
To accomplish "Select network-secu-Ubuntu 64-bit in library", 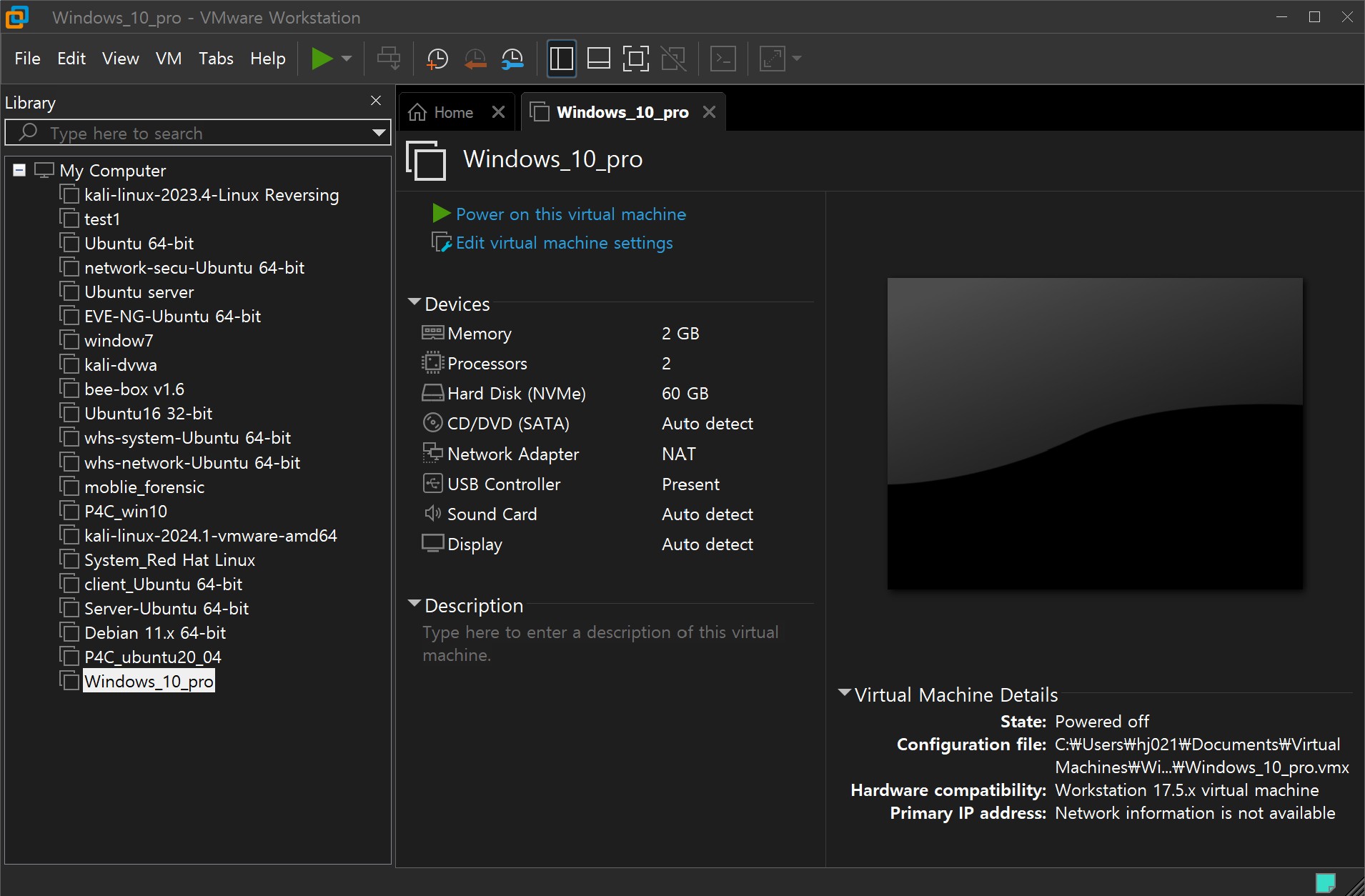I will [194, 267].
